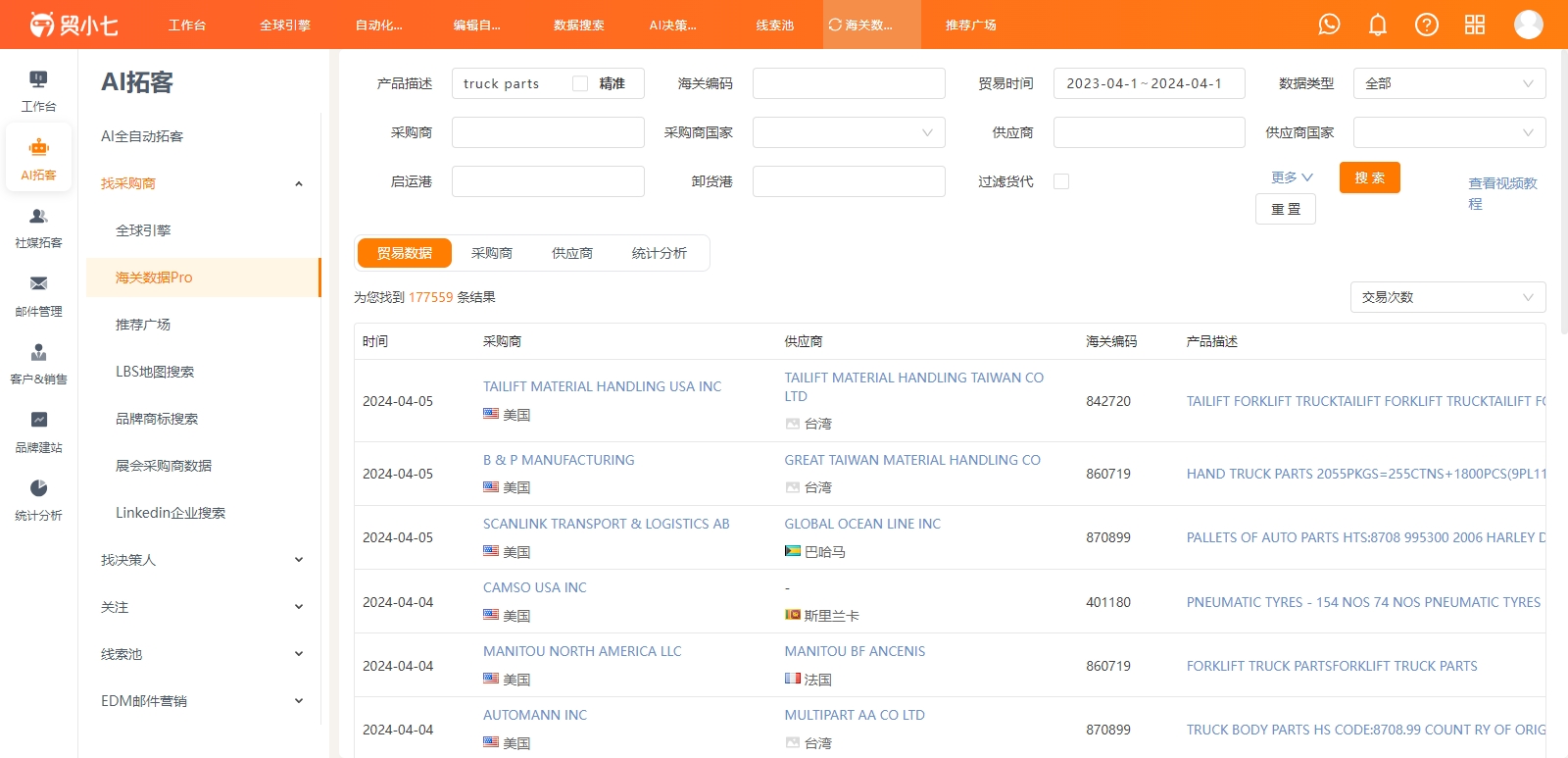The height and width of the screenshot is (758, 1568).
Task: Go to 工作台 in left icon sidebar
Action: click(x=38, y=91)
